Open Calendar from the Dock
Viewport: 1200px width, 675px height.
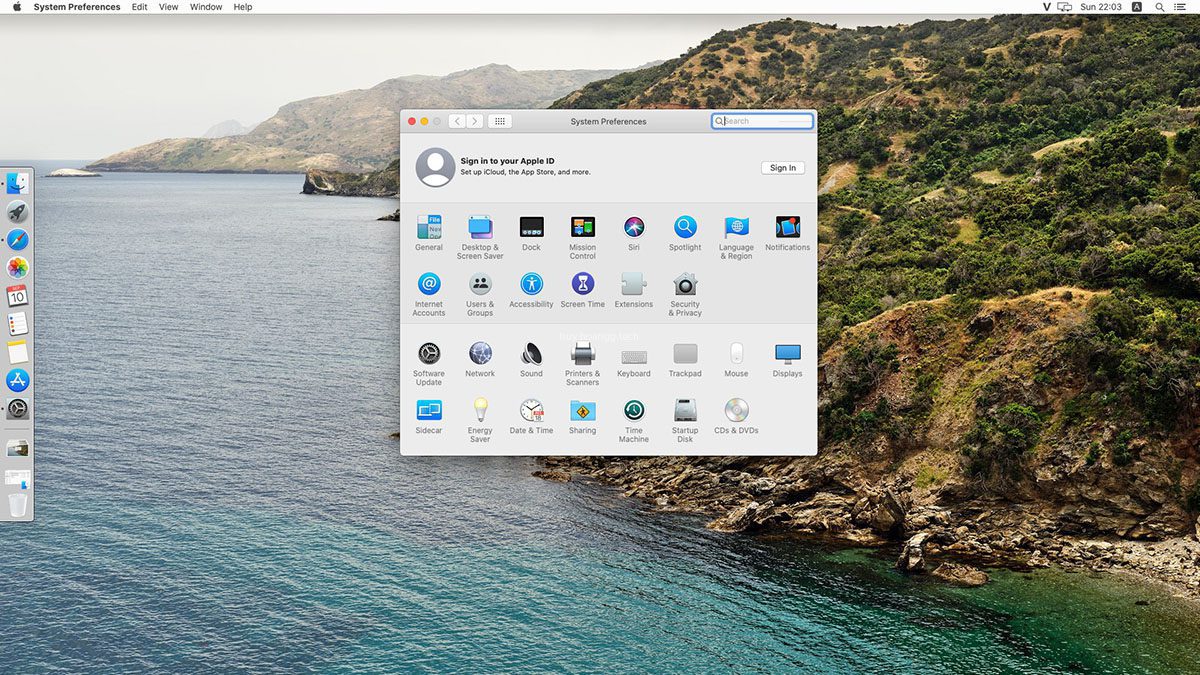[18, 296]
